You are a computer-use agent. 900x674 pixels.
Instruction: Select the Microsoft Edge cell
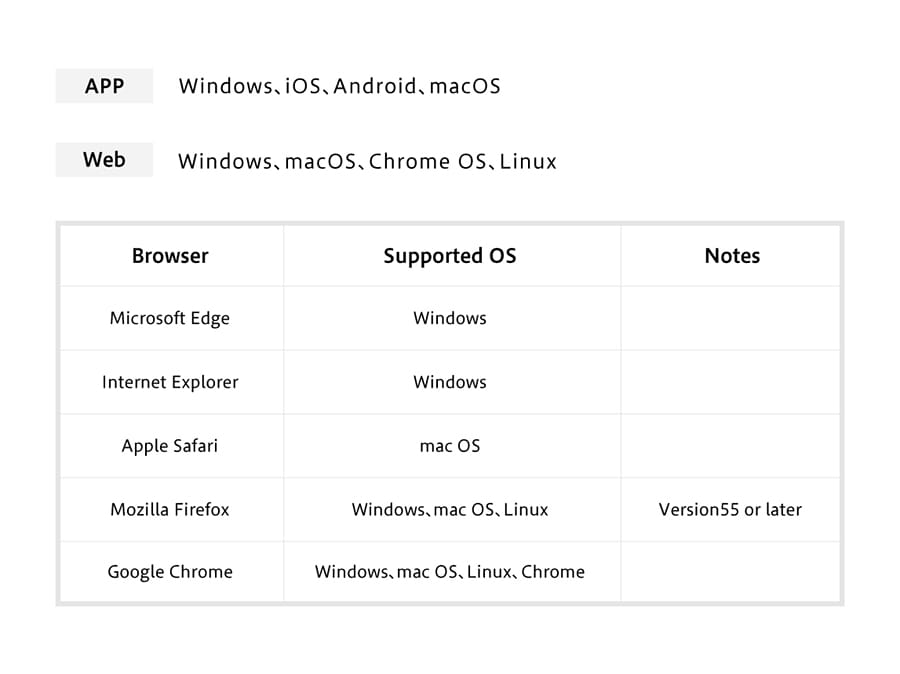pyautogui.click(x=170, y=318)
